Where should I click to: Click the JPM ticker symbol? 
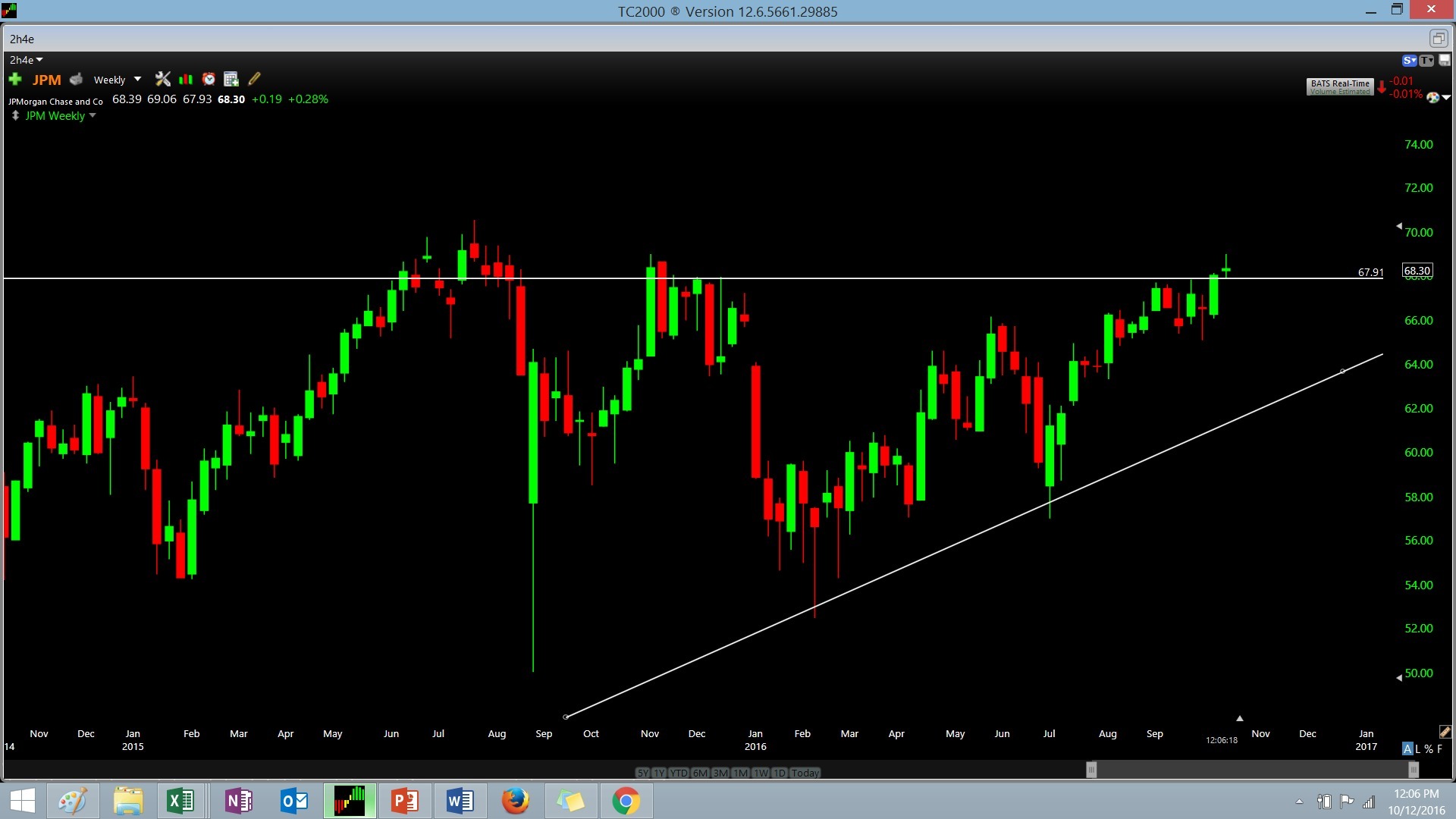(47, 80)
